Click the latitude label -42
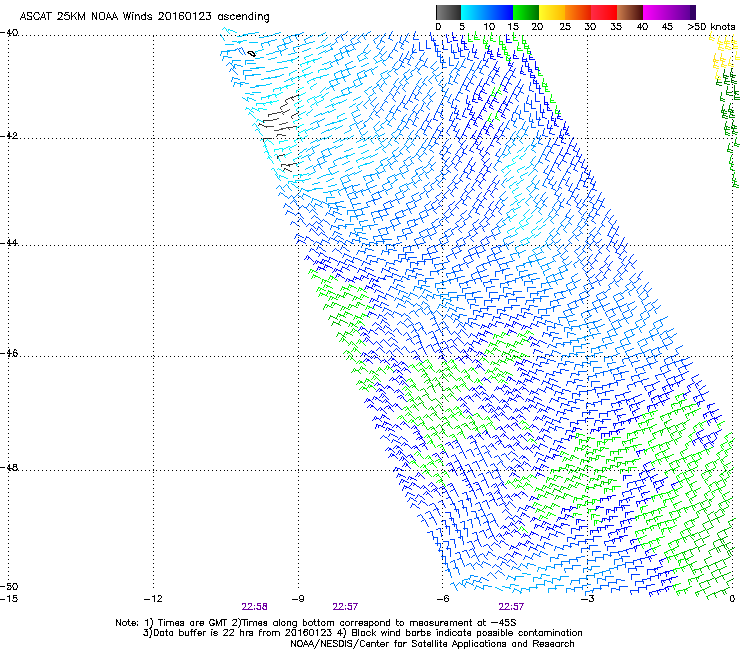The width and height of the screenshot is (740, 650). click(9, 135)
